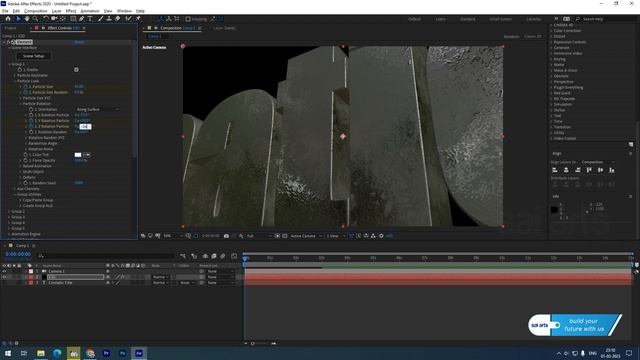Select the Clone Stamp tool
This screenshot has height=360, width=640.
[109, 19]
